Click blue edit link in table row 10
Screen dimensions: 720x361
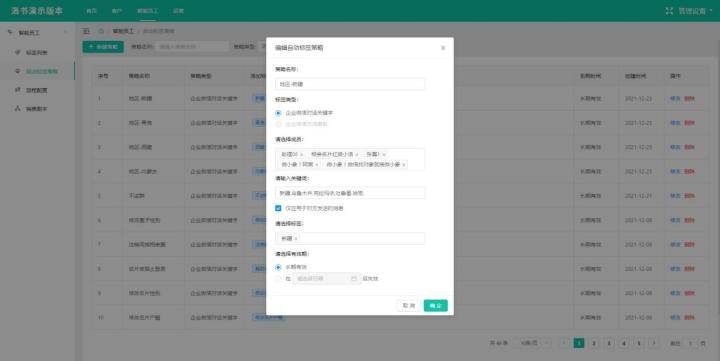coord(675,317)
